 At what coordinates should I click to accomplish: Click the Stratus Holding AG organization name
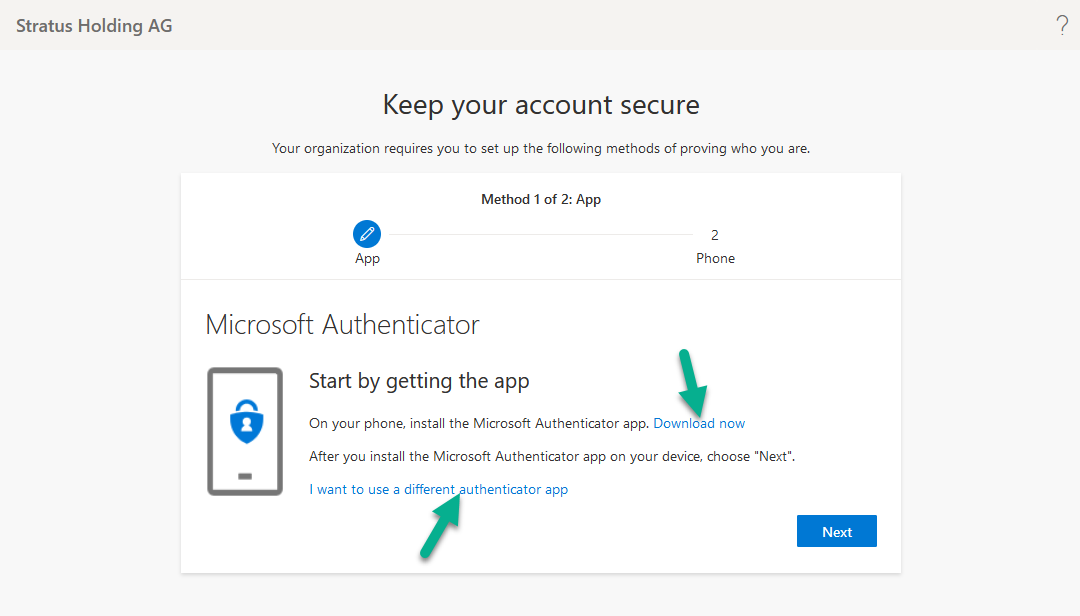pyautogui.click(x=94, y=26)
